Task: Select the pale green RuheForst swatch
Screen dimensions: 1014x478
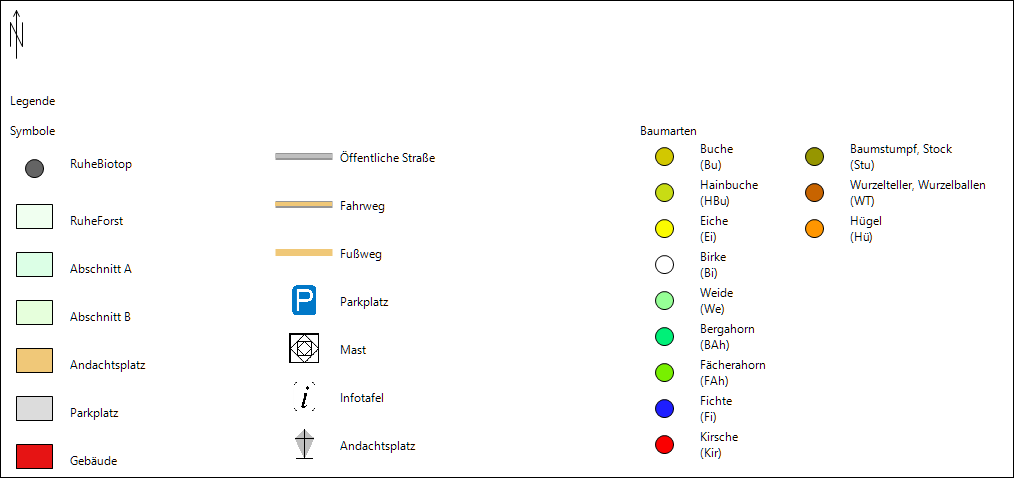Action: pos(34,216)
